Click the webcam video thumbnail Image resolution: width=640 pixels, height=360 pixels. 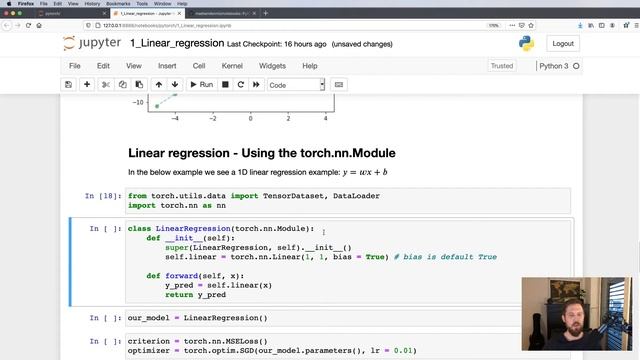pos(576,314)
